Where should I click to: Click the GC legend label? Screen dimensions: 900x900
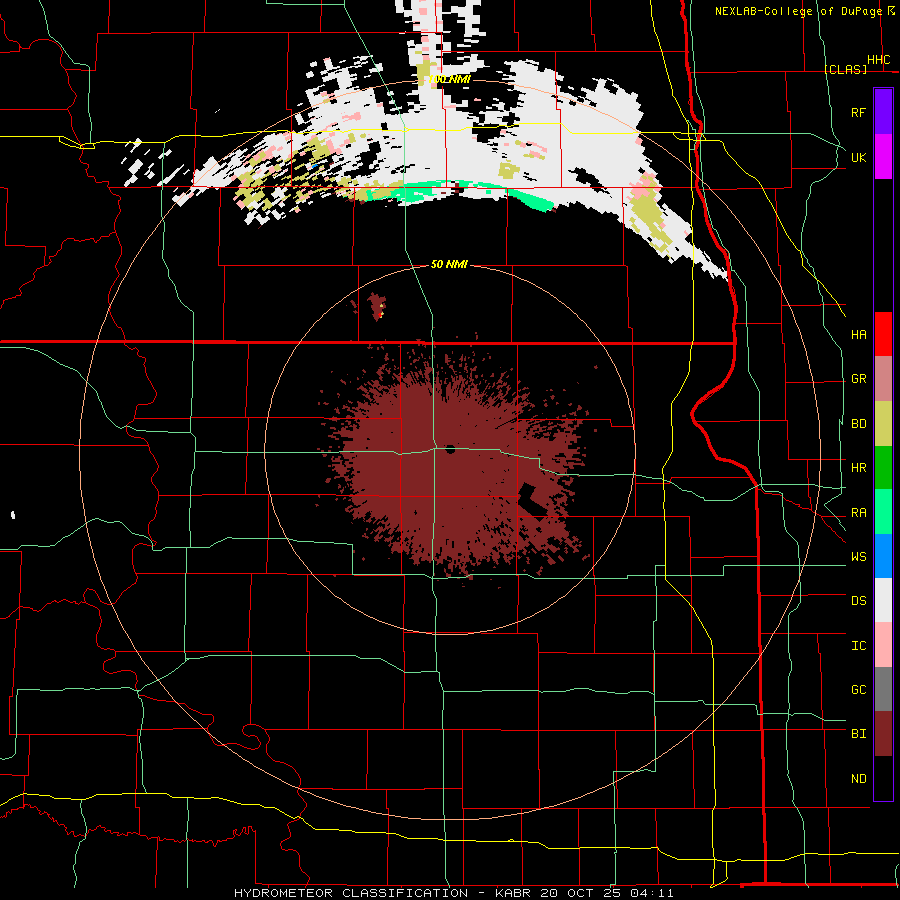click(x=858, y=690)
